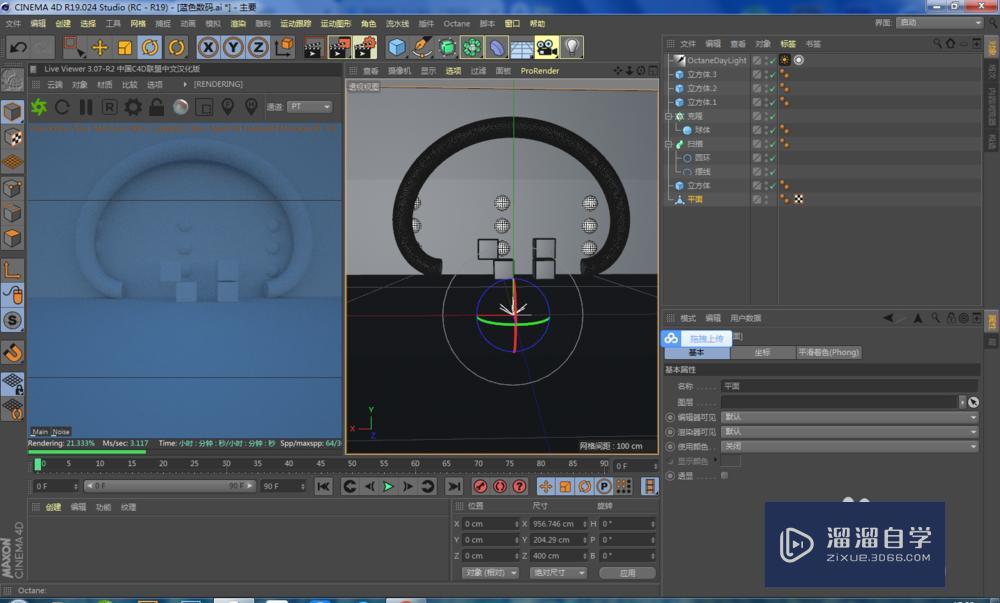
Task: Click the checkered material tag on 平面
Action: (x=798, y=200)
